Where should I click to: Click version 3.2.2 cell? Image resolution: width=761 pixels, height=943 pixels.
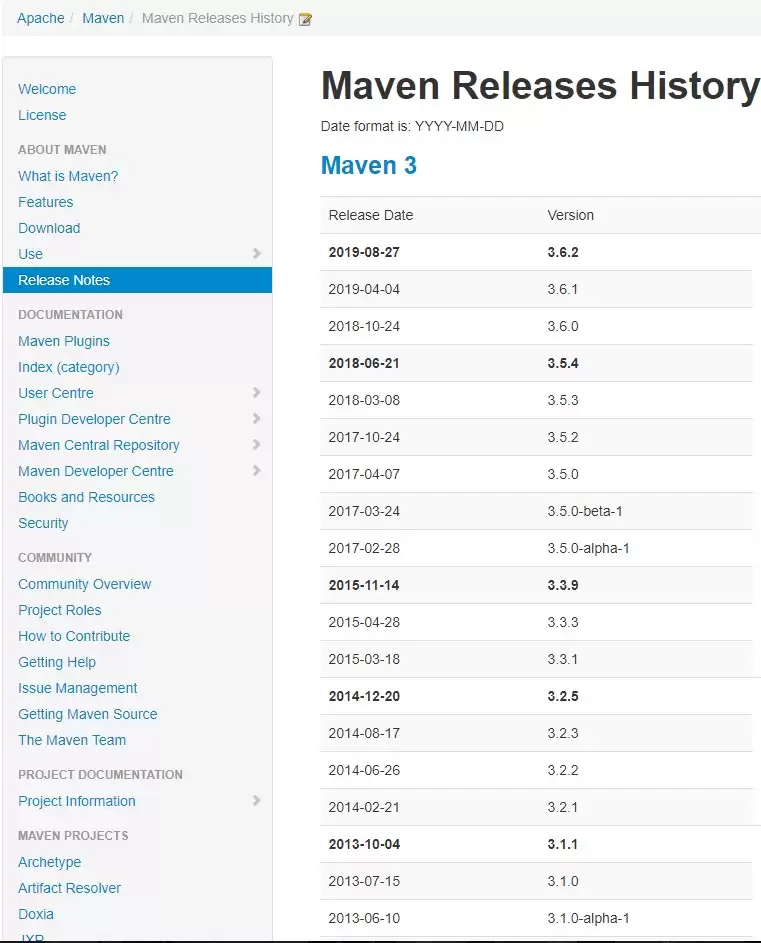pos(563,770)
